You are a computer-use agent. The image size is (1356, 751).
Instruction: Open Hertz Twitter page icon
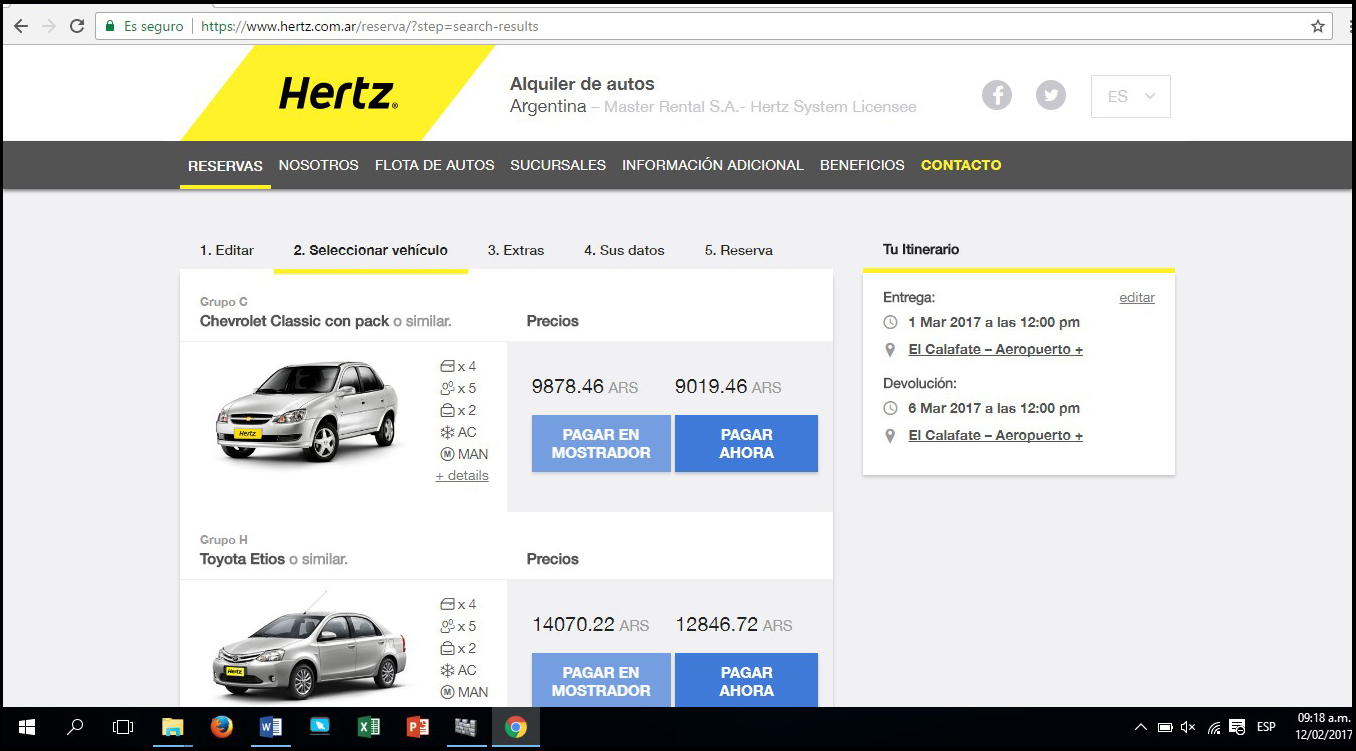tap(1050, 96)
